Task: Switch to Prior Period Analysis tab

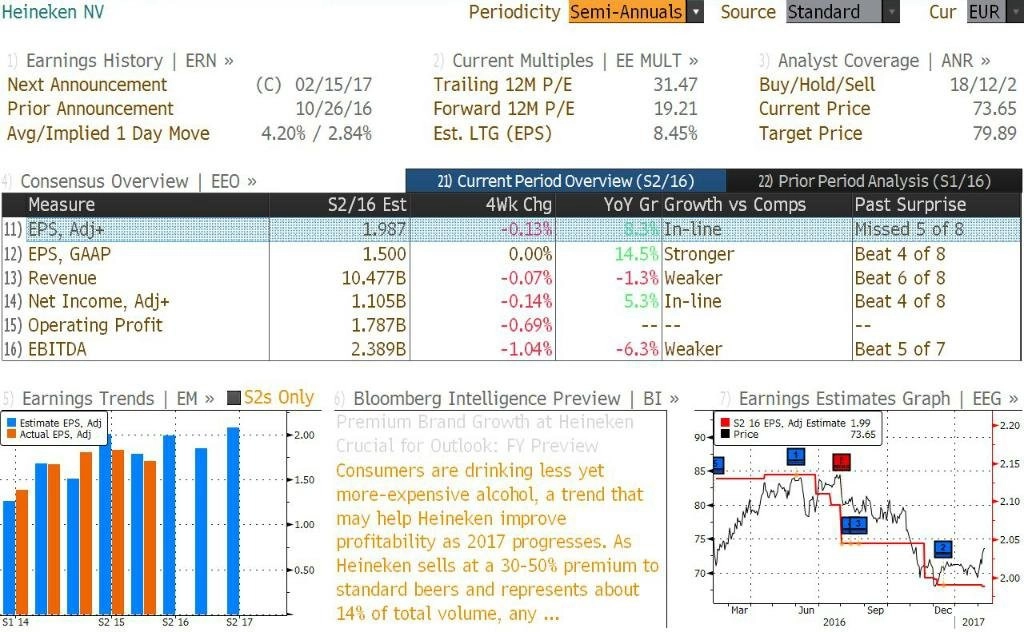Action: 874,181
